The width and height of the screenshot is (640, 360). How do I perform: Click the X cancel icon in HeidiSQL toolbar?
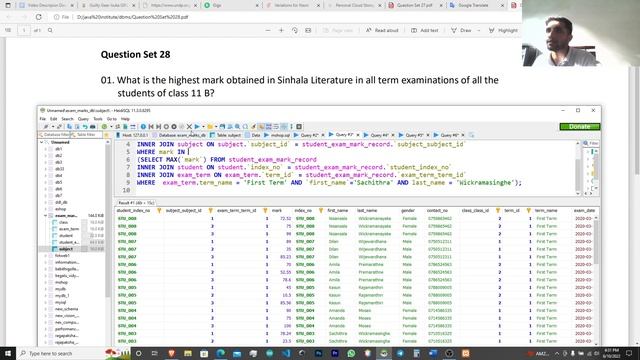click(189, 127)
